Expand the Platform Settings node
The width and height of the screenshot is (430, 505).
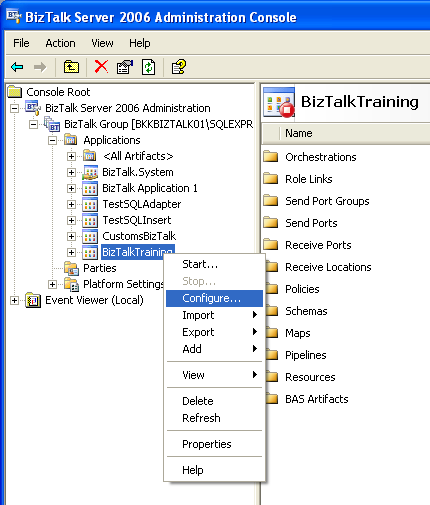[x=52, y=284]
